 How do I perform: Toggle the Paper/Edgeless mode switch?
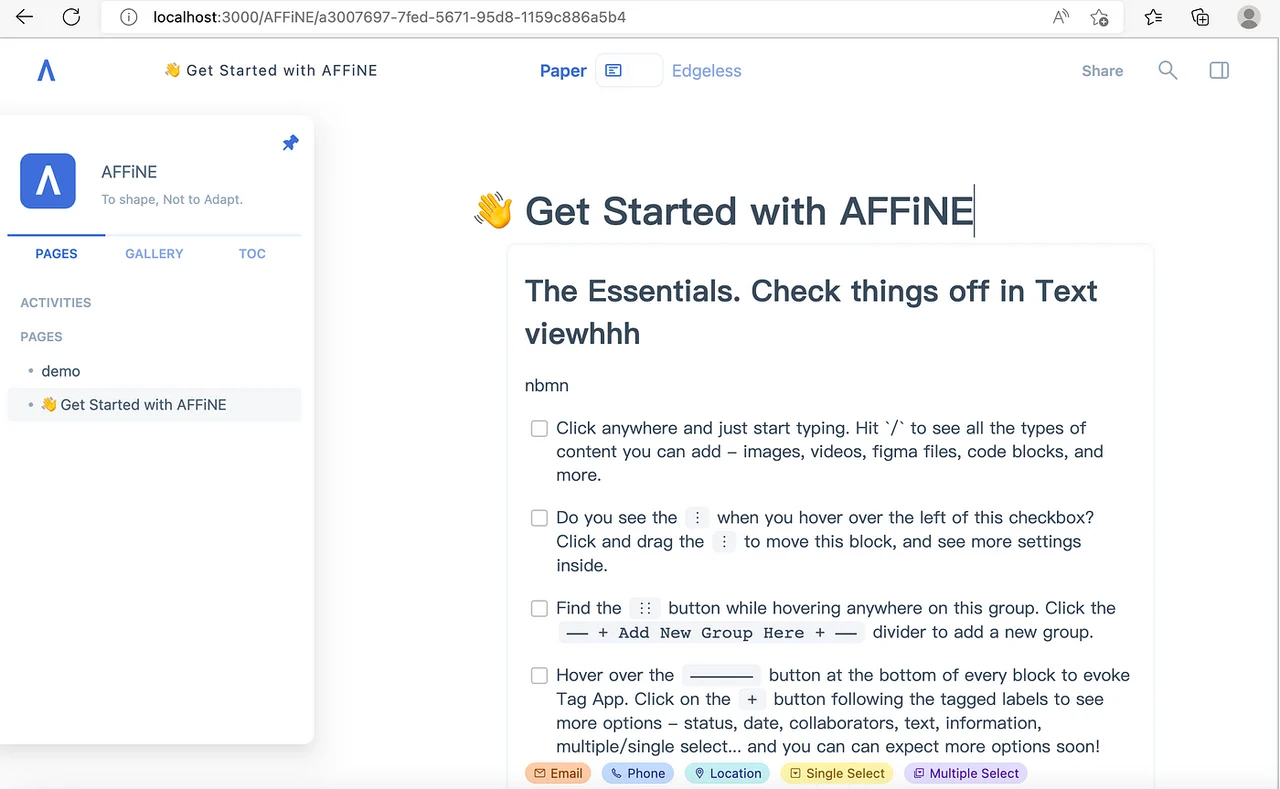629,70
